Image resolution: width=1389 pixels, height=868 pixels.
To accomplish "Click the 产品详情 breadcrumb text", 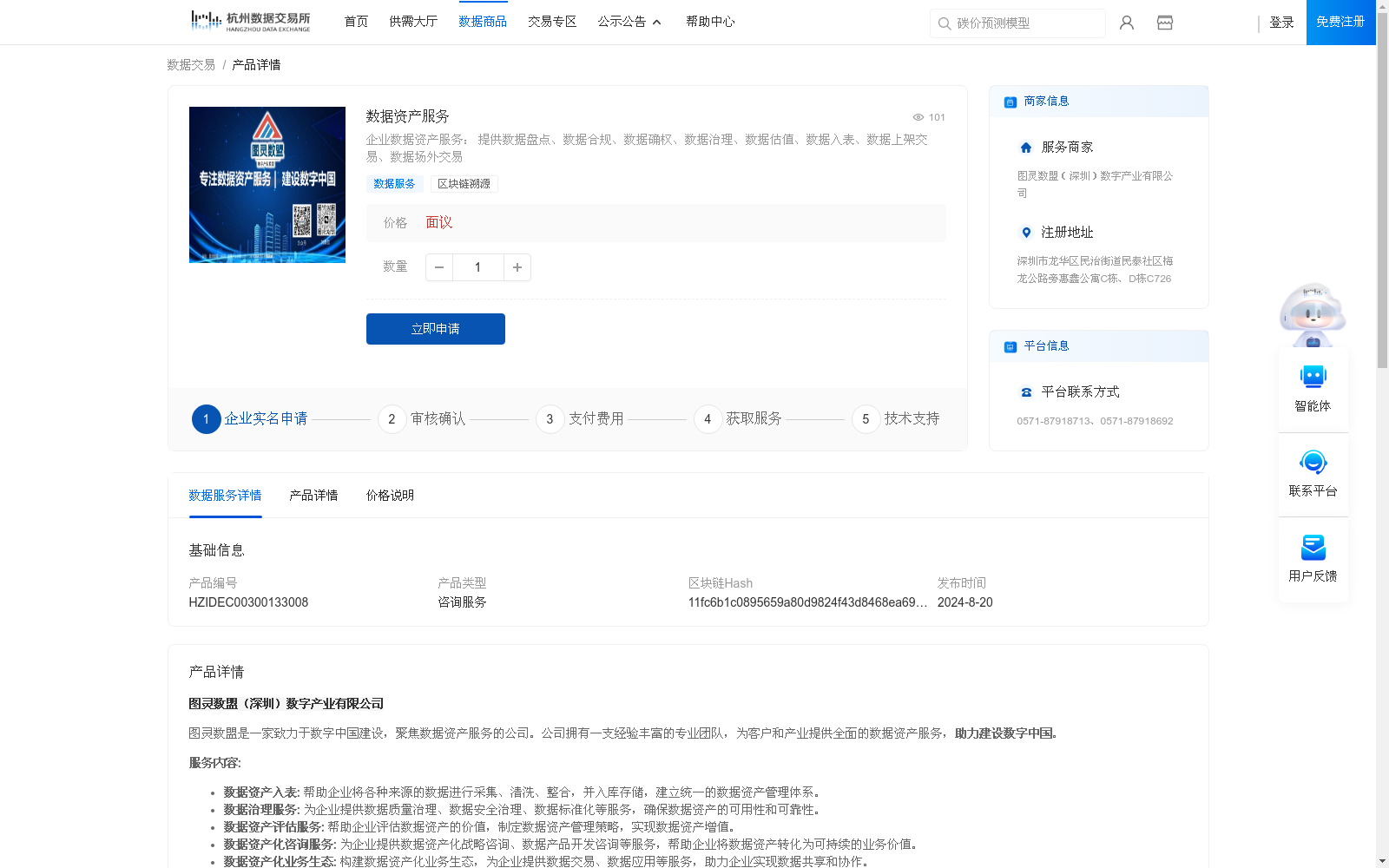I will 256,65.
